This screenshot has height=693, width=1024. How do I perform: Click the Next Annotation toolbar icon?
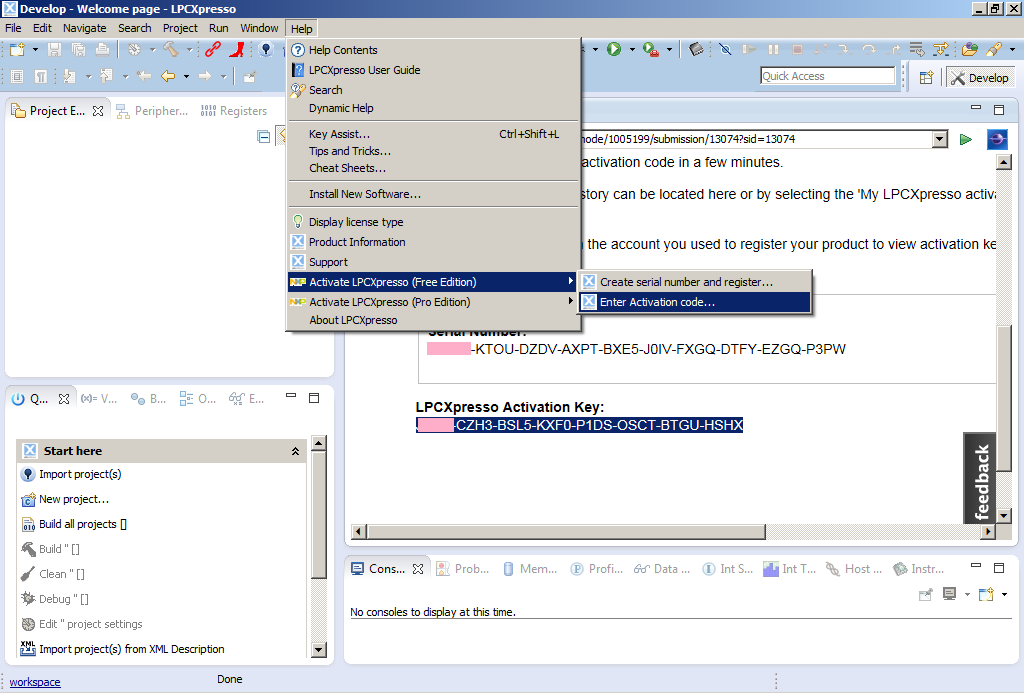point(69,76)
